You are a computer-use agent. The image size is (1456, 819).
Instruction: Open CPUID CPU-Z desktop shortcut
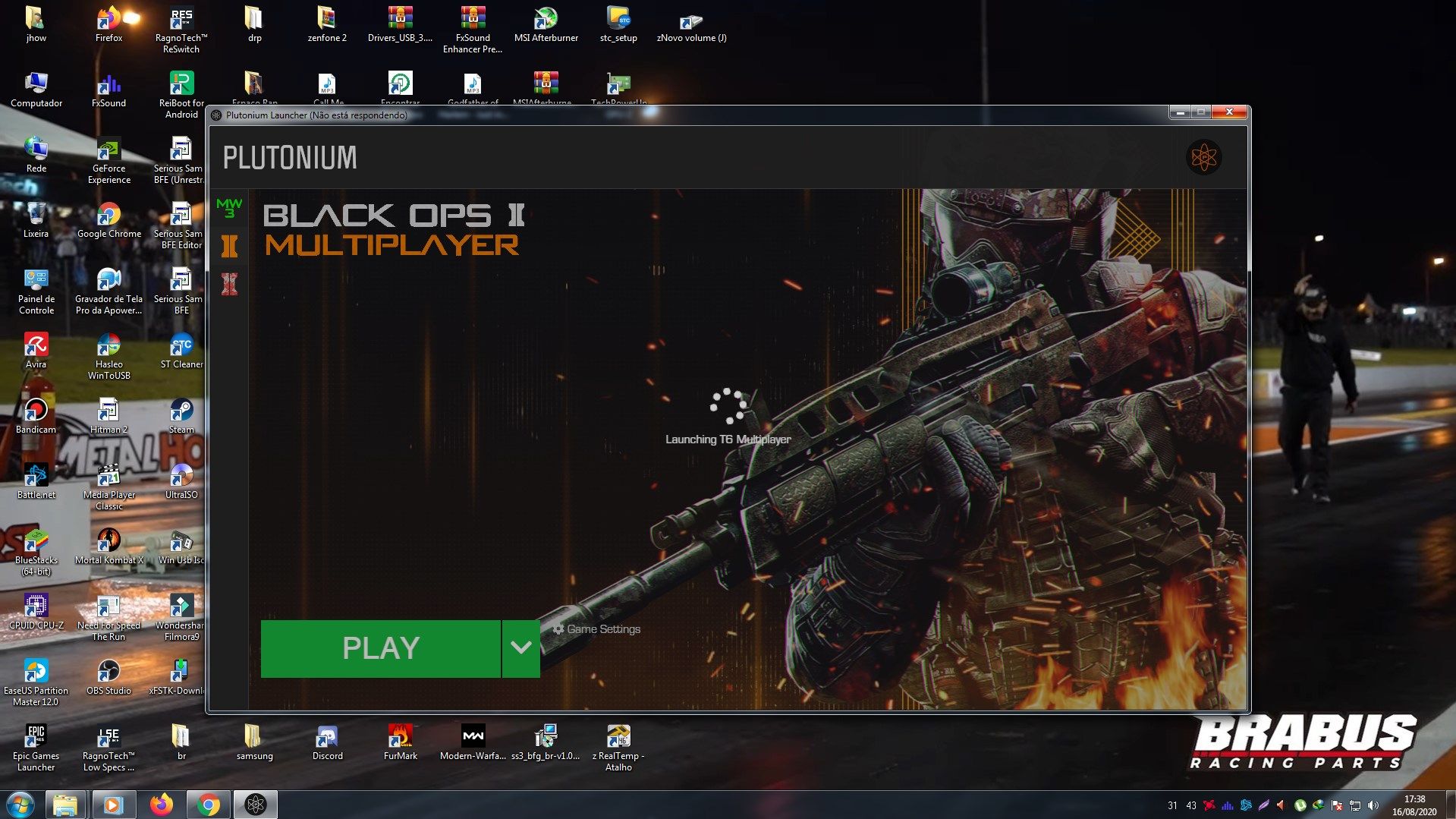point(36,612)
